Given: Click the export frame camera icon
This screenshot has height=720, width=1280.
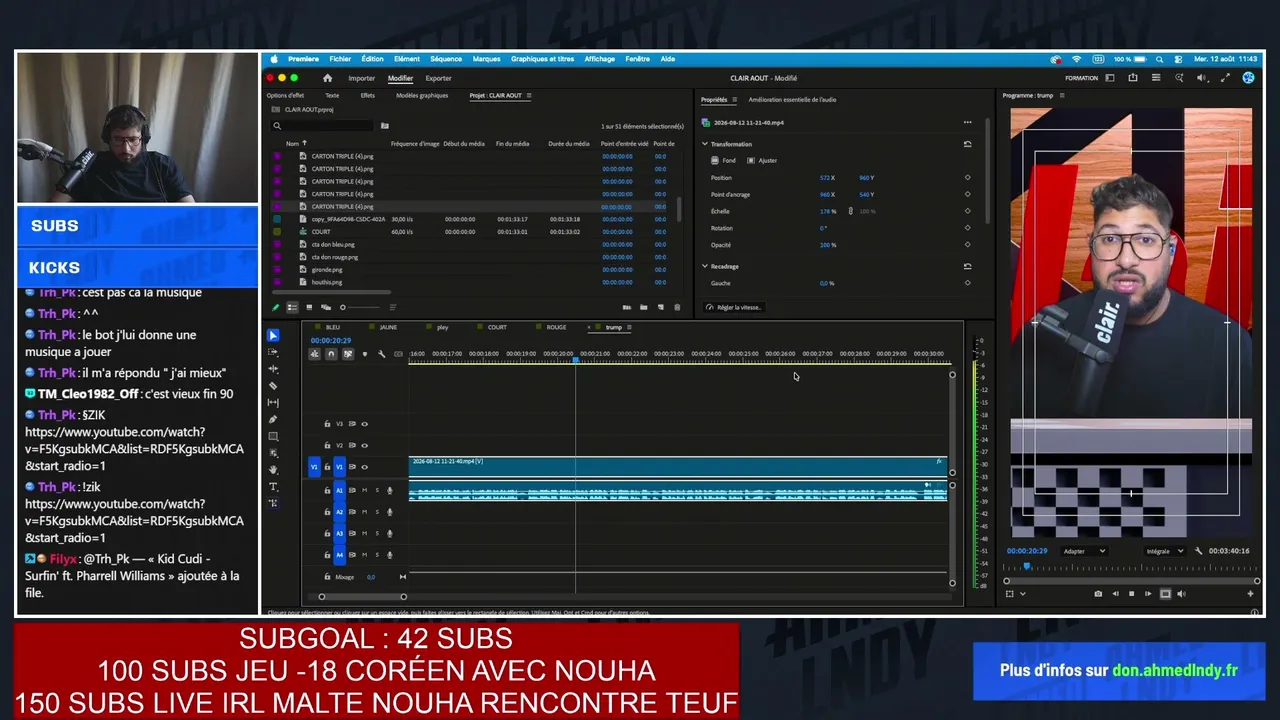Looking at the screenshot, I should (1098, 594).
